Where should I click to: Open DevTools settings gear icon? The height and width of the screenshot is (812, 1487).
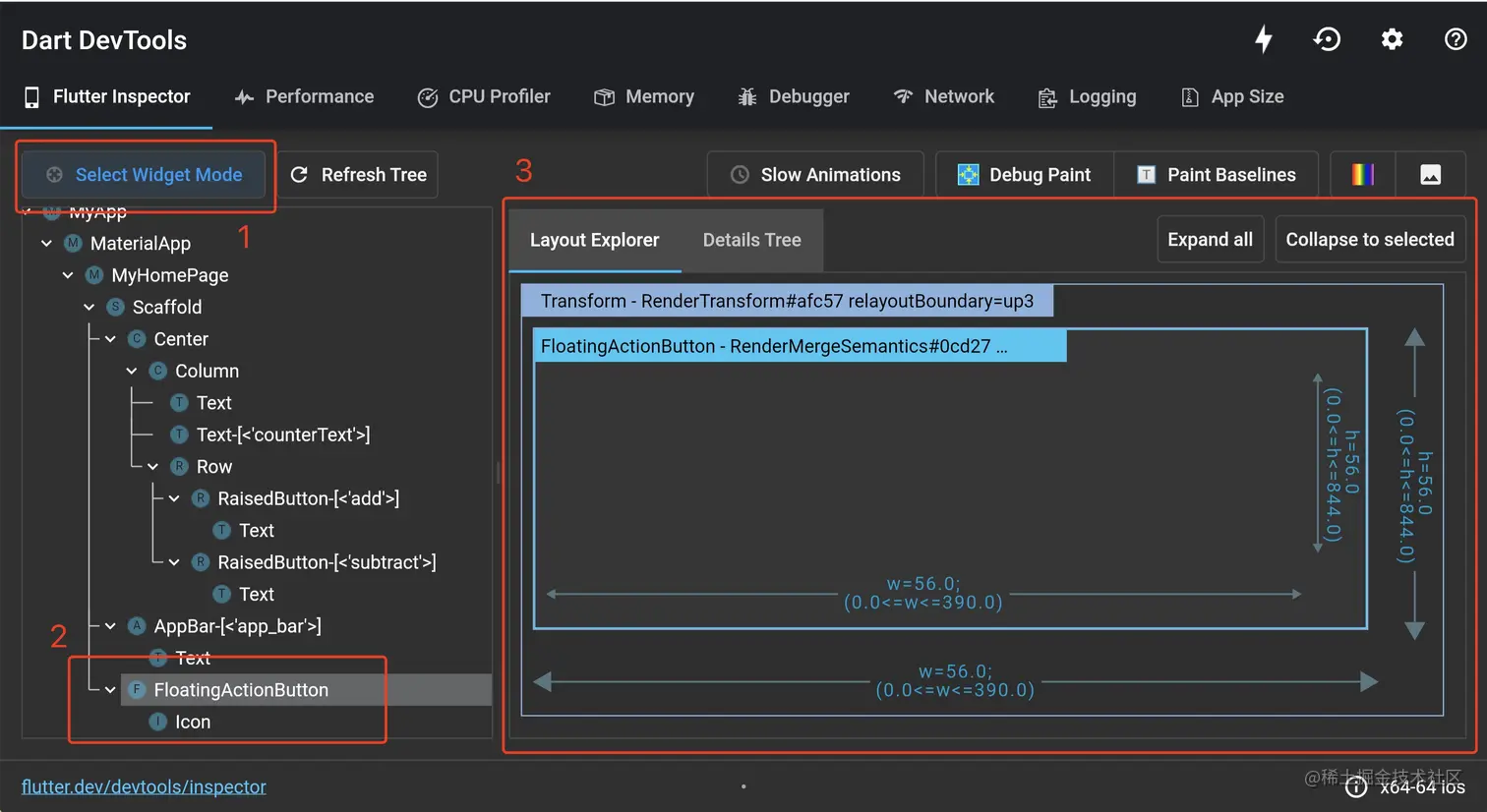click(1392, 39)
